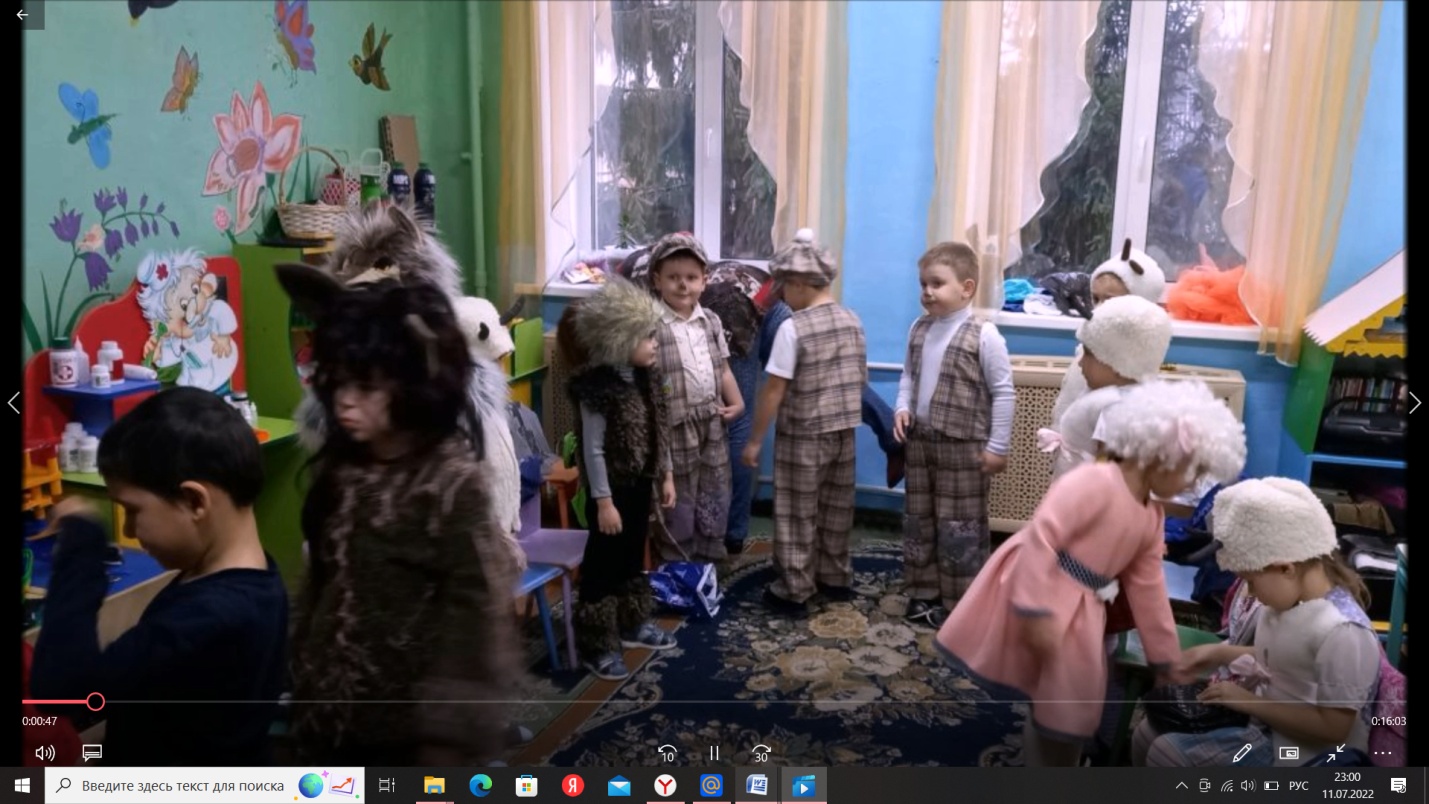Open the Wi-Fi network tray icon

1227,786
